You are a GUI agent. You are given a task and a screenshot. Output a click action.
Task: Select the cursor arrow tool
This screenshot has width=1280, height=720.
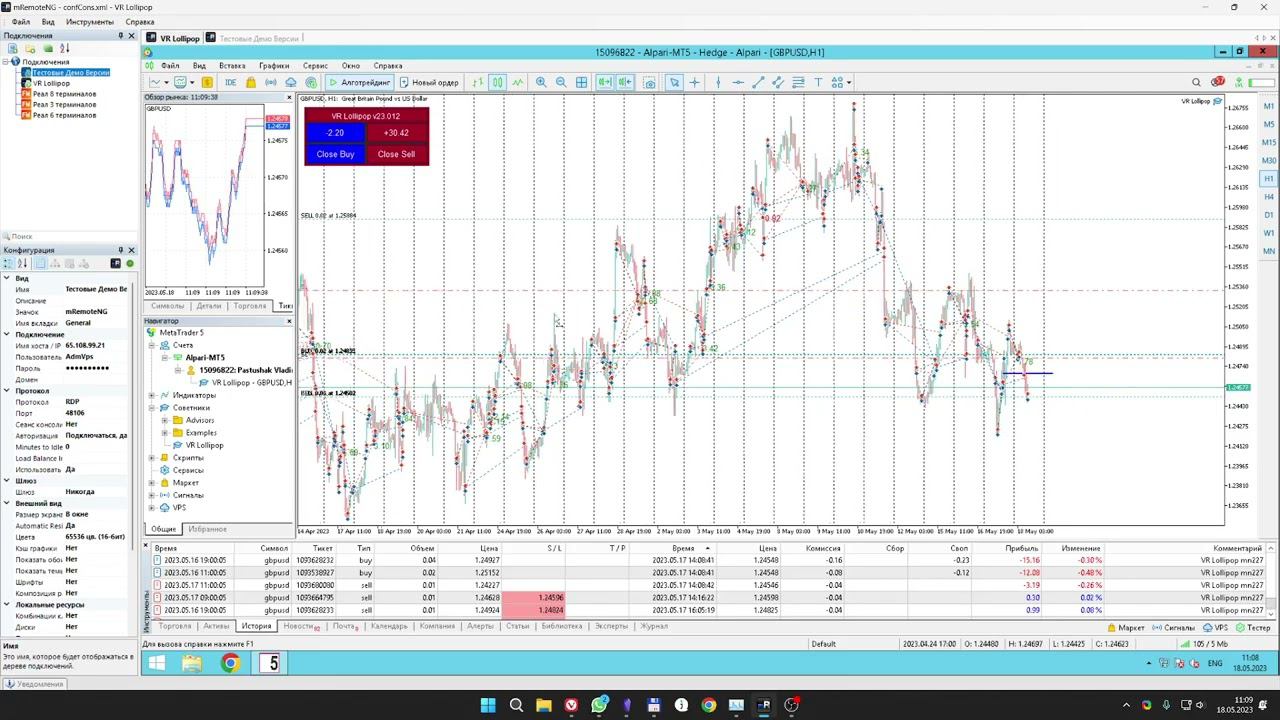point(675,82)
